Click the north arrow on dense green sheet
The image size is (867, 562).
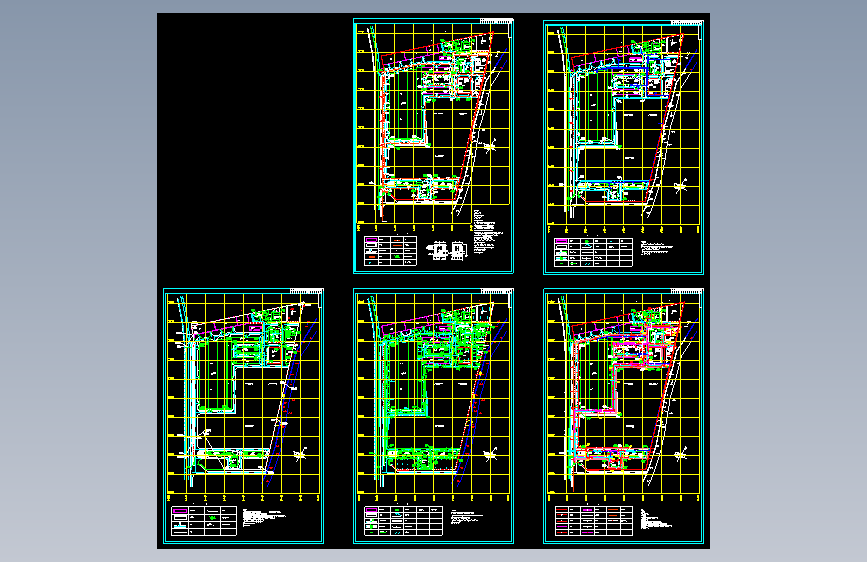[x=490, y=454]
